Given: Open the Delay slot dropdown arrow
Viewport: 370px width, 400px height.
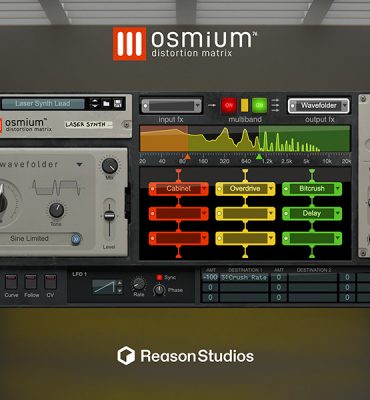Looking at the screenshot, I should coord(338,214).
